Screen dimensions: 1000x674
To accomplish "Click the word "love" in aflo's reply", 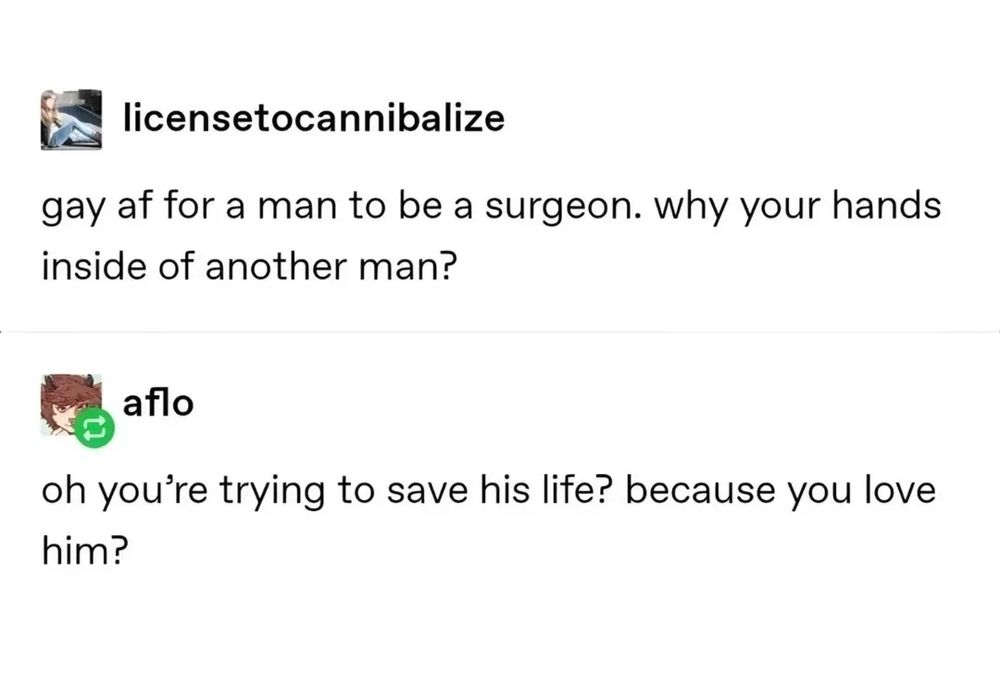I will 900,490.
